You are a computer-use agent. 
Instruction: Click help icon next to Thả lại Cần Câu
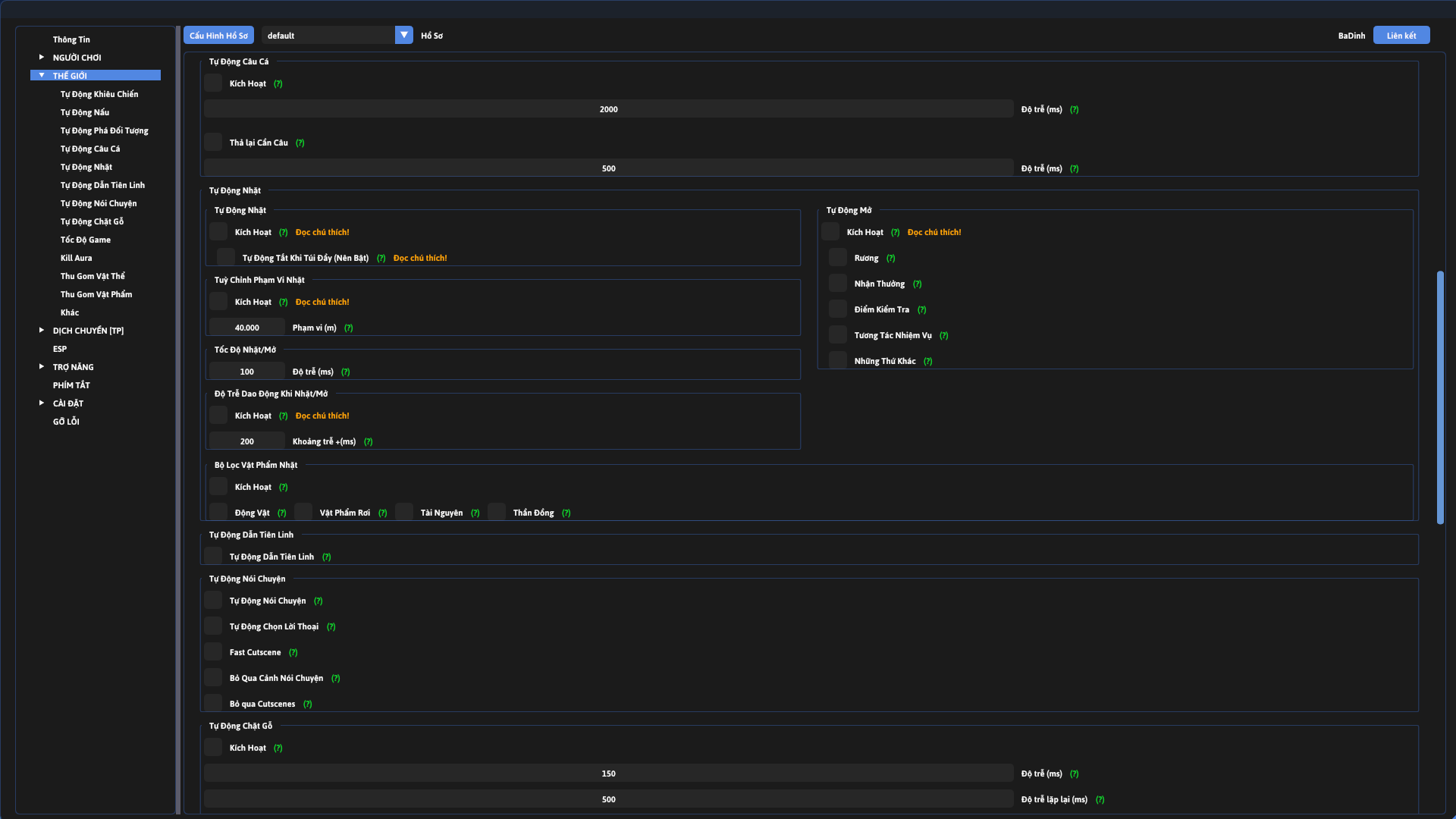(300, 143)
